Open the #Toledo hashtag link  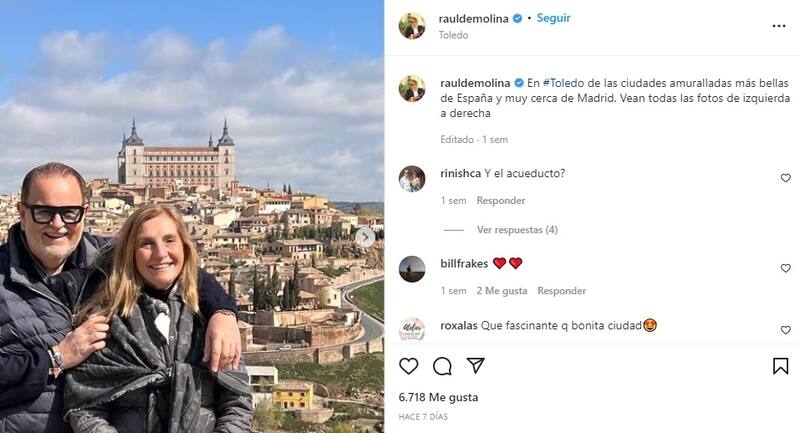563,83
